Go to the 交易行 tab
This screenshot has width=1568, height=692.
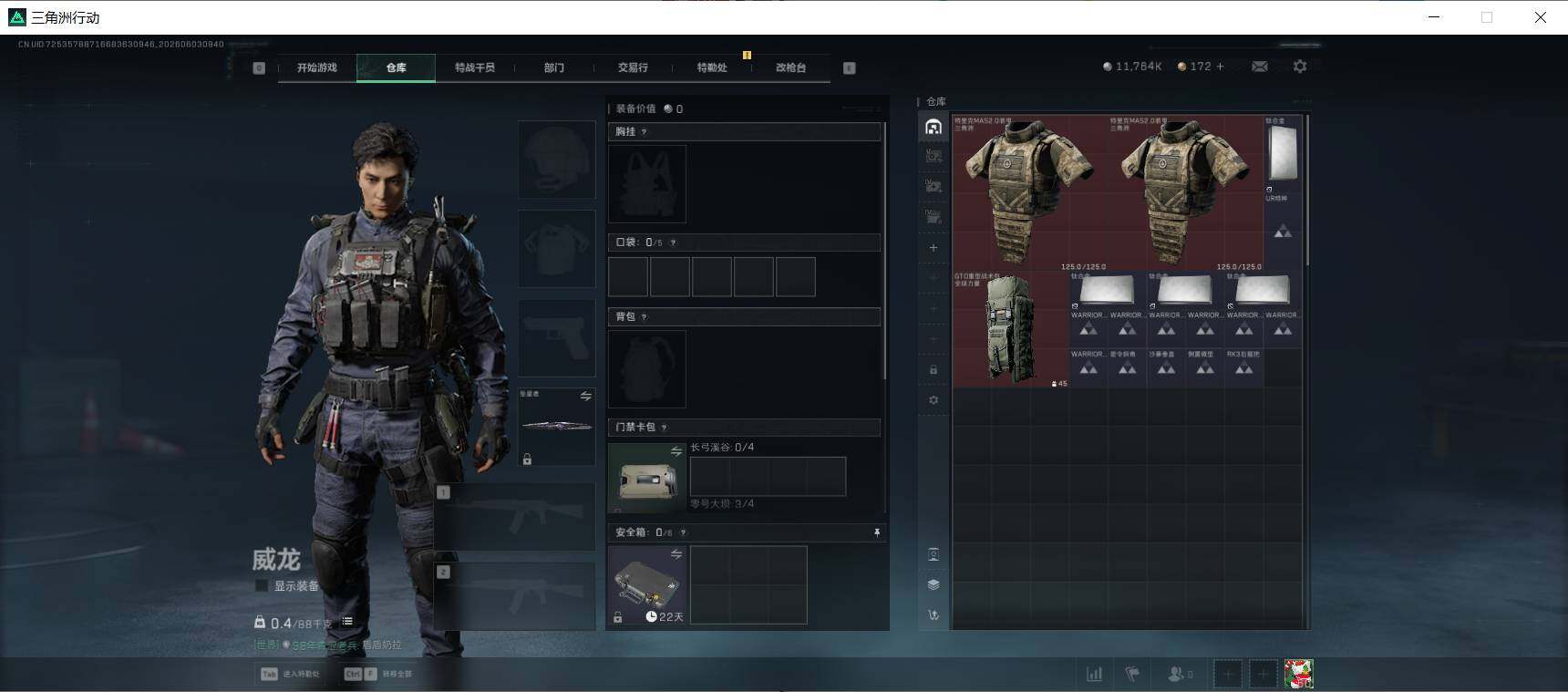633,67
